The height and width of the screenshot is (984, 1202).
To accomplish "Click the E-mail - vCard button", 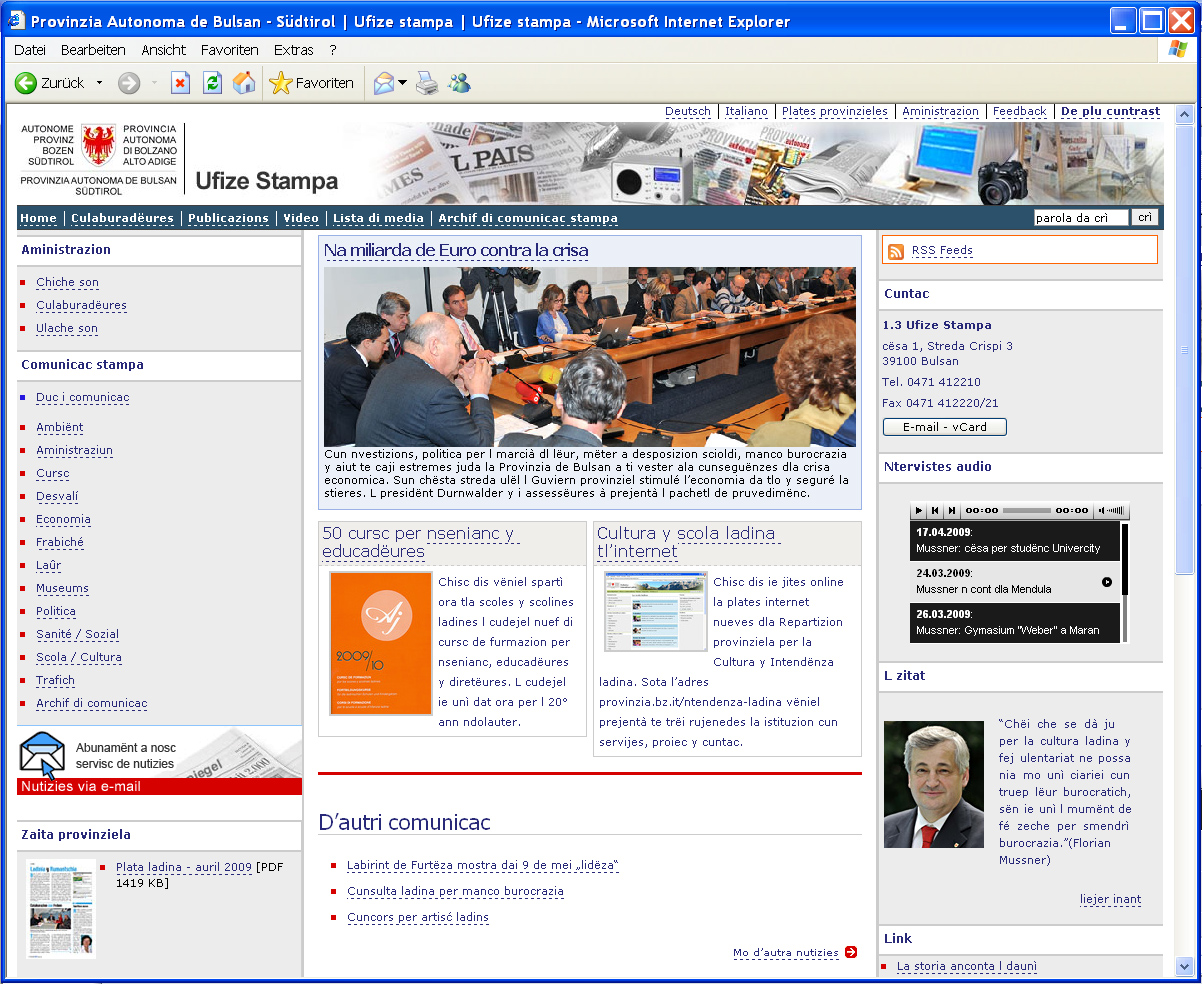I will pos(944,427).
